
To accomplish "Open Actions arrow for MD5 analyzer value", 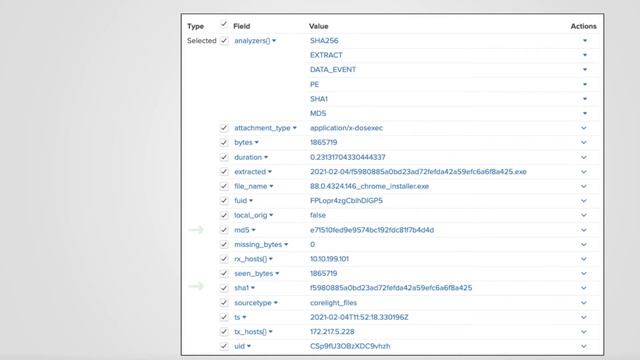I will pyautogui.click(x=584, y=113).
